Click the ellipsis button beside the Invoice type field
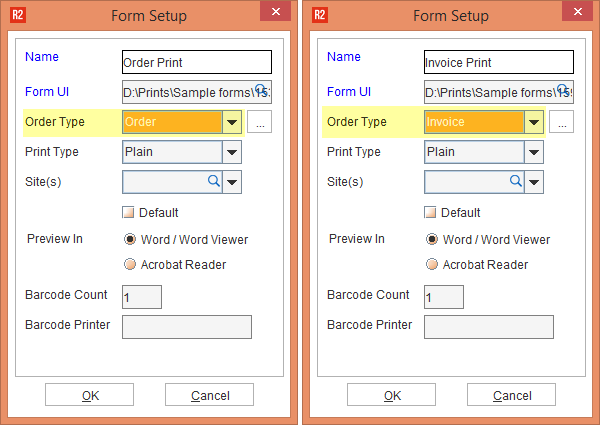The height and width of the screenshot is (425, 600). click(x=561, y=123)
